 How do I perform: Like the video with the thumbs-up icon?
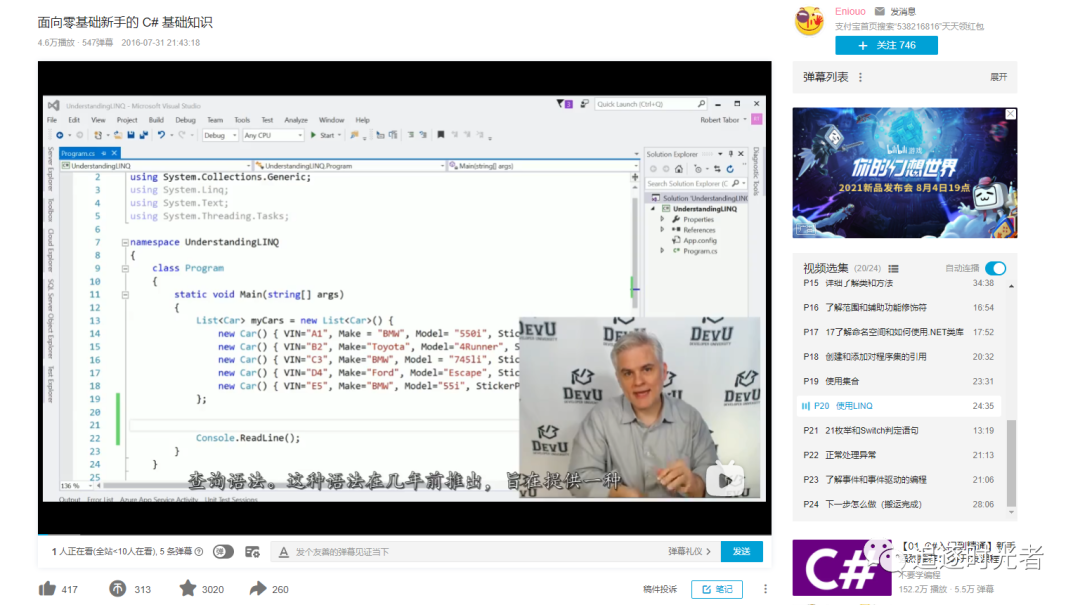click(x=48, y=589)
